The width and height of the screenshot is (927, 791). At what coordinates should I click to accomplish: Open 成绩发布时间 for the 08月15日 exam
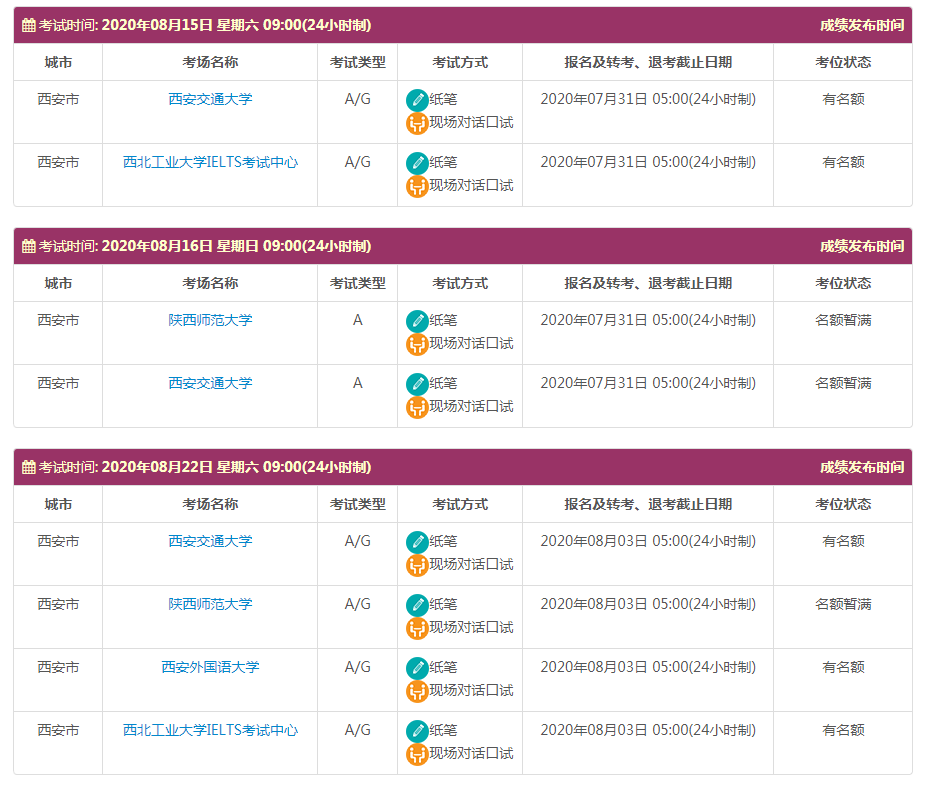point(861,25)
